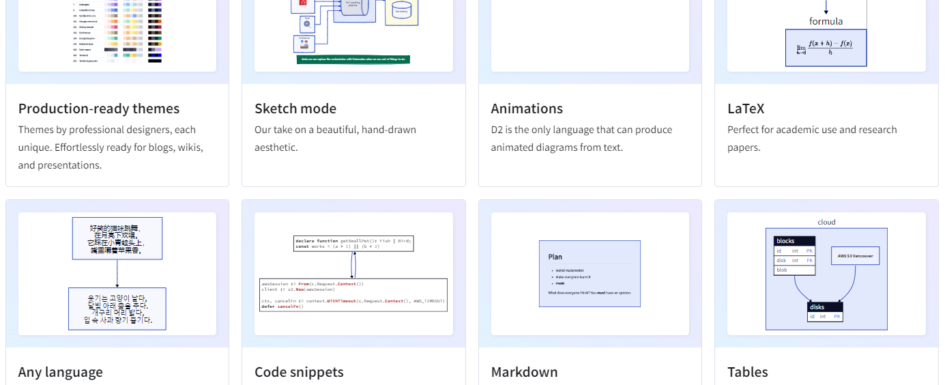This screenshot has height=385, width=945.
Task: Click the Production-ready themes heading
Action: [x=99, y=108]
